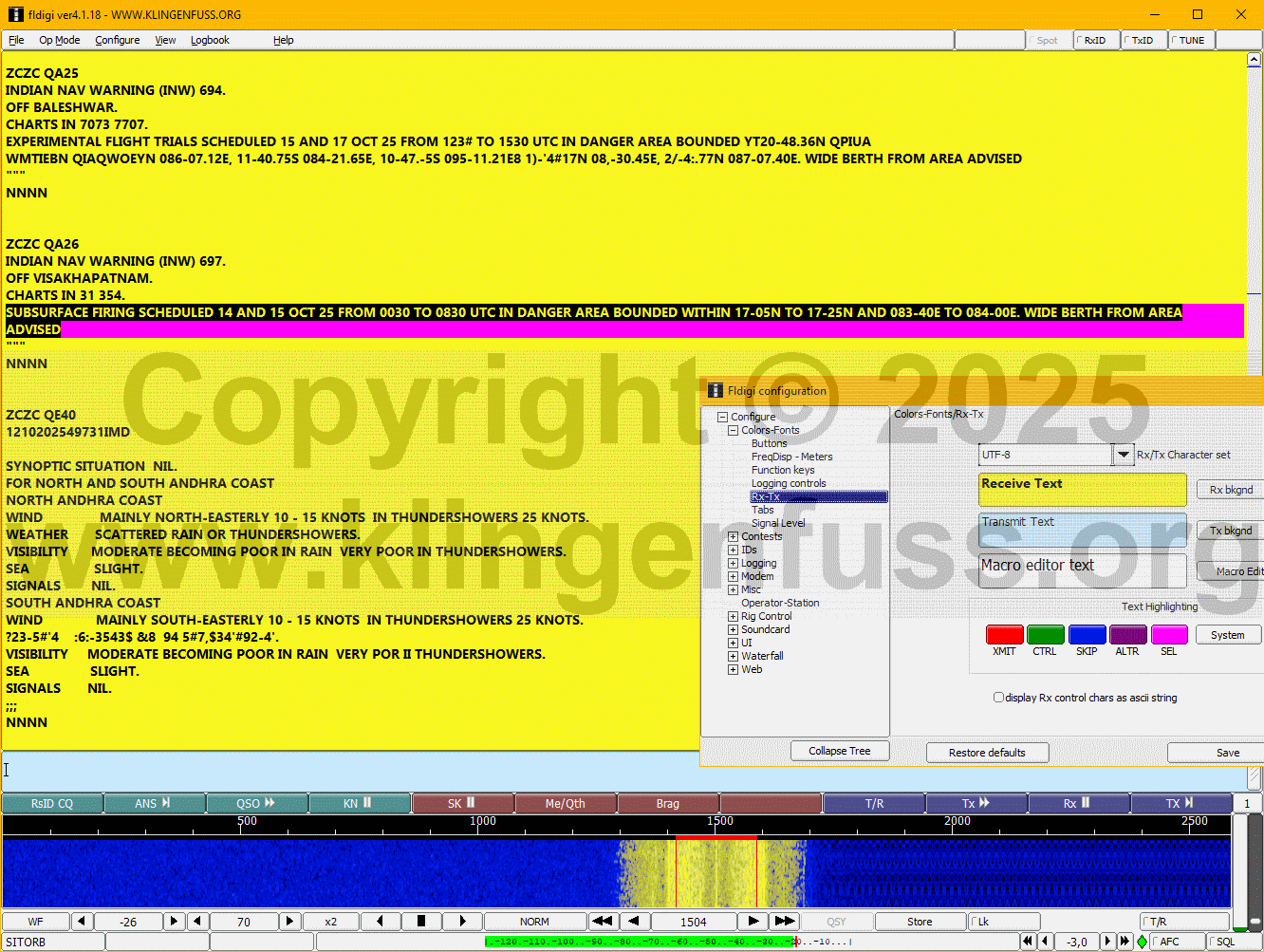The image size is (1264, 952).
Task: Select Signal Level in the configuration tree
Action: (x=777, y=523)
